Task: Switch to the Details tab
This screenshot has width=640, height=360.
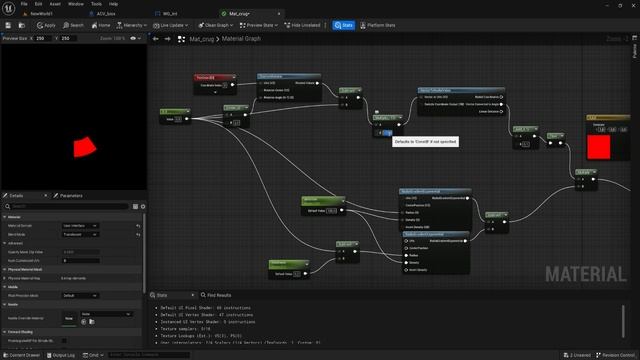Action: [x=16, y=196]
